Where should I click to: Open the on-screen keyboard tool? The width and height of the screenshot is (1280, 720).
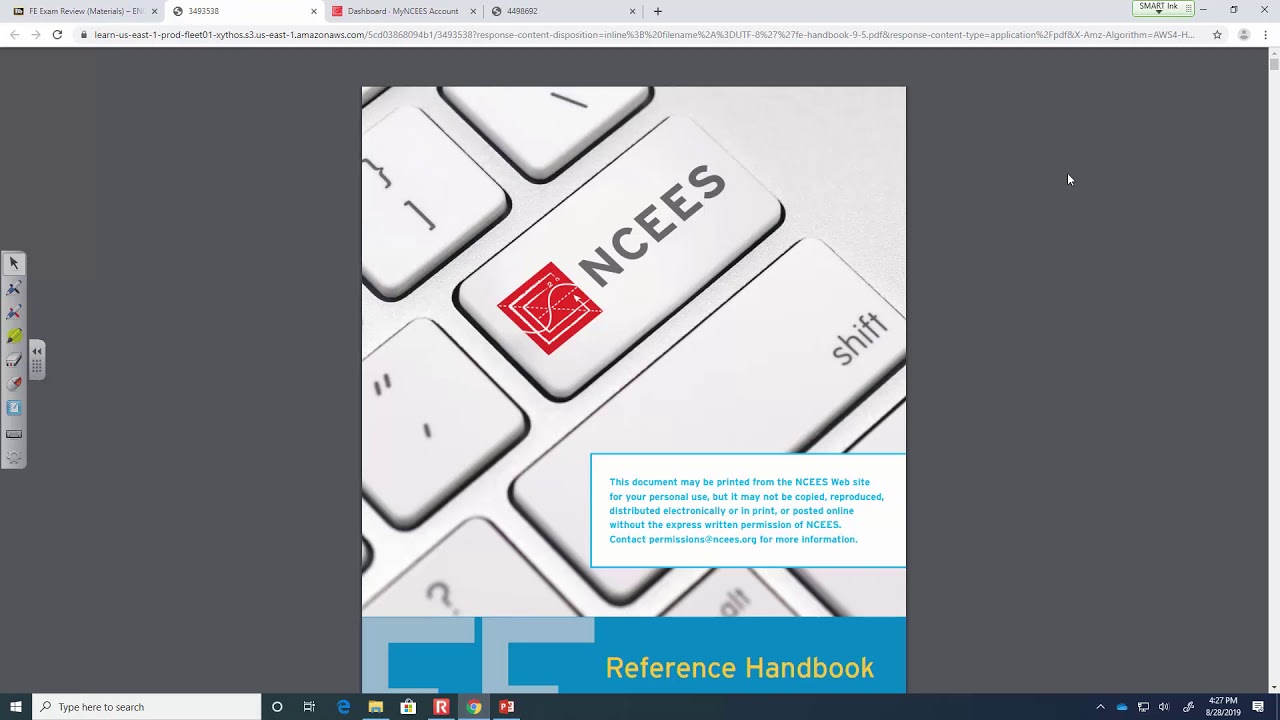click(x=14, y=434)
